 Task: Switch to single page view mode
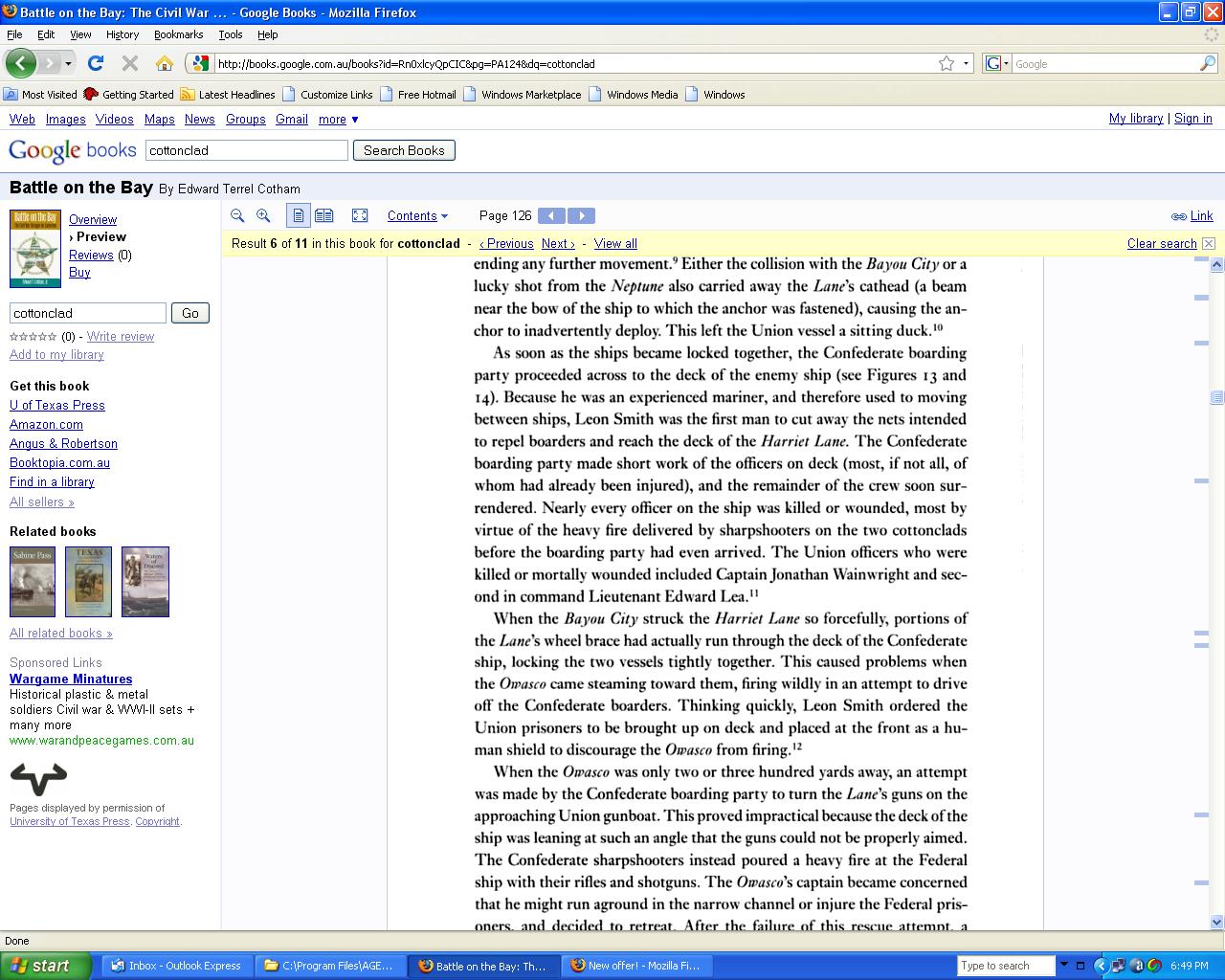299,216
